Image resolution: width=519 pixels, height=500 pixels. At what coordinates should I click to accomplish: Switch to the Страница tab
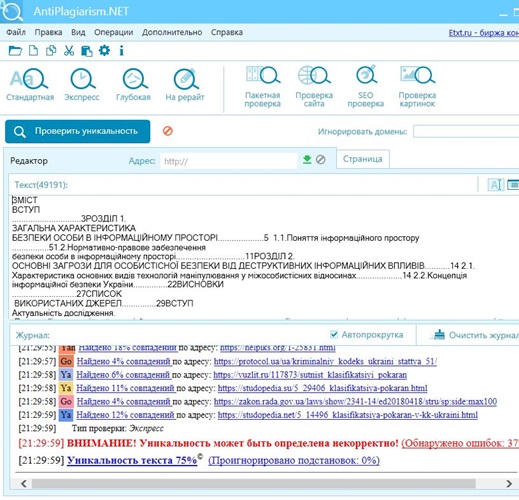click(363, 159)
